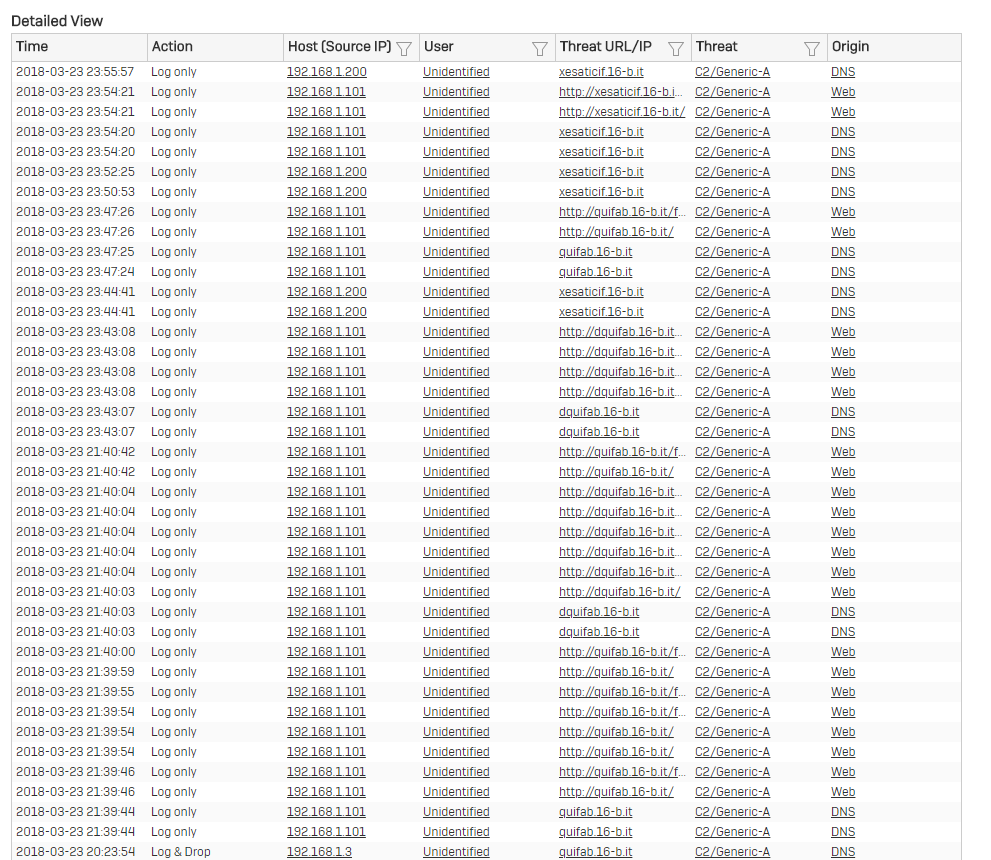This screenshot has width=991, height=860.
Task: Open http://quifab.16-b.it/f... link at 21:39:55
Action: 622,692
